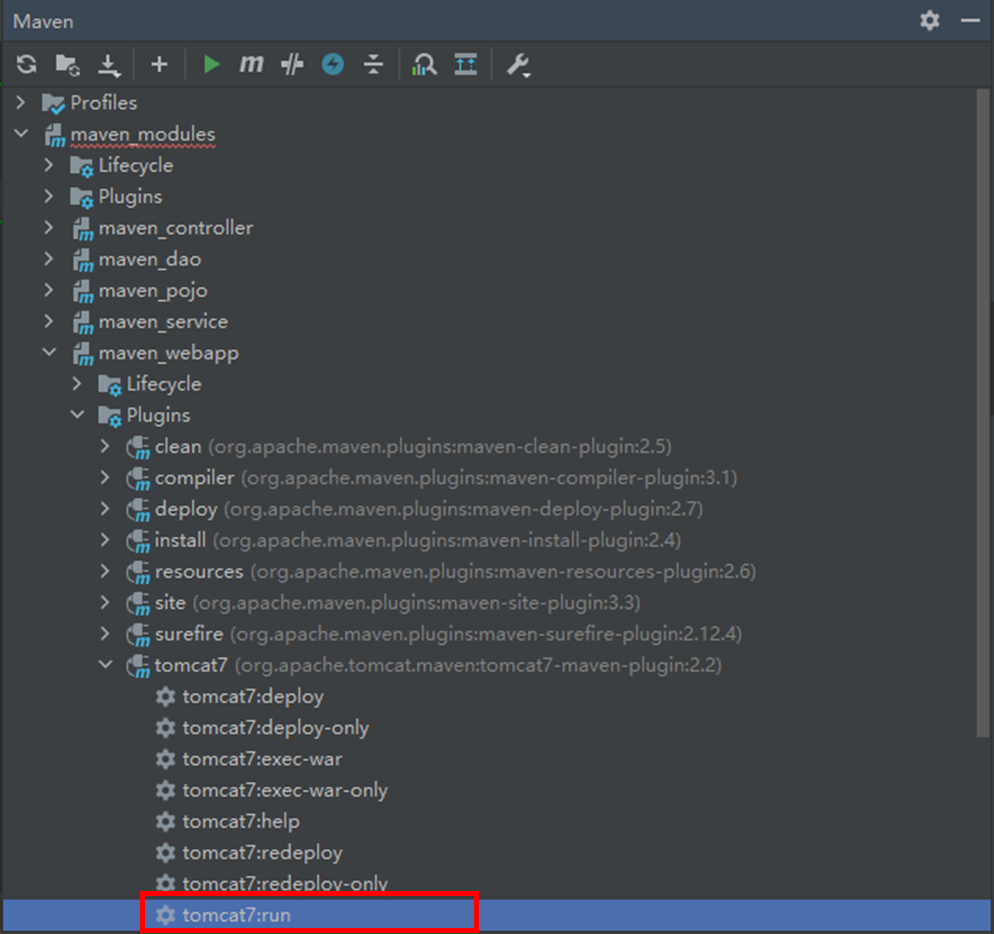Click gear icon beside tomcat7:deploy
This screenshot has height=934, width=994.
pos(165,696)
